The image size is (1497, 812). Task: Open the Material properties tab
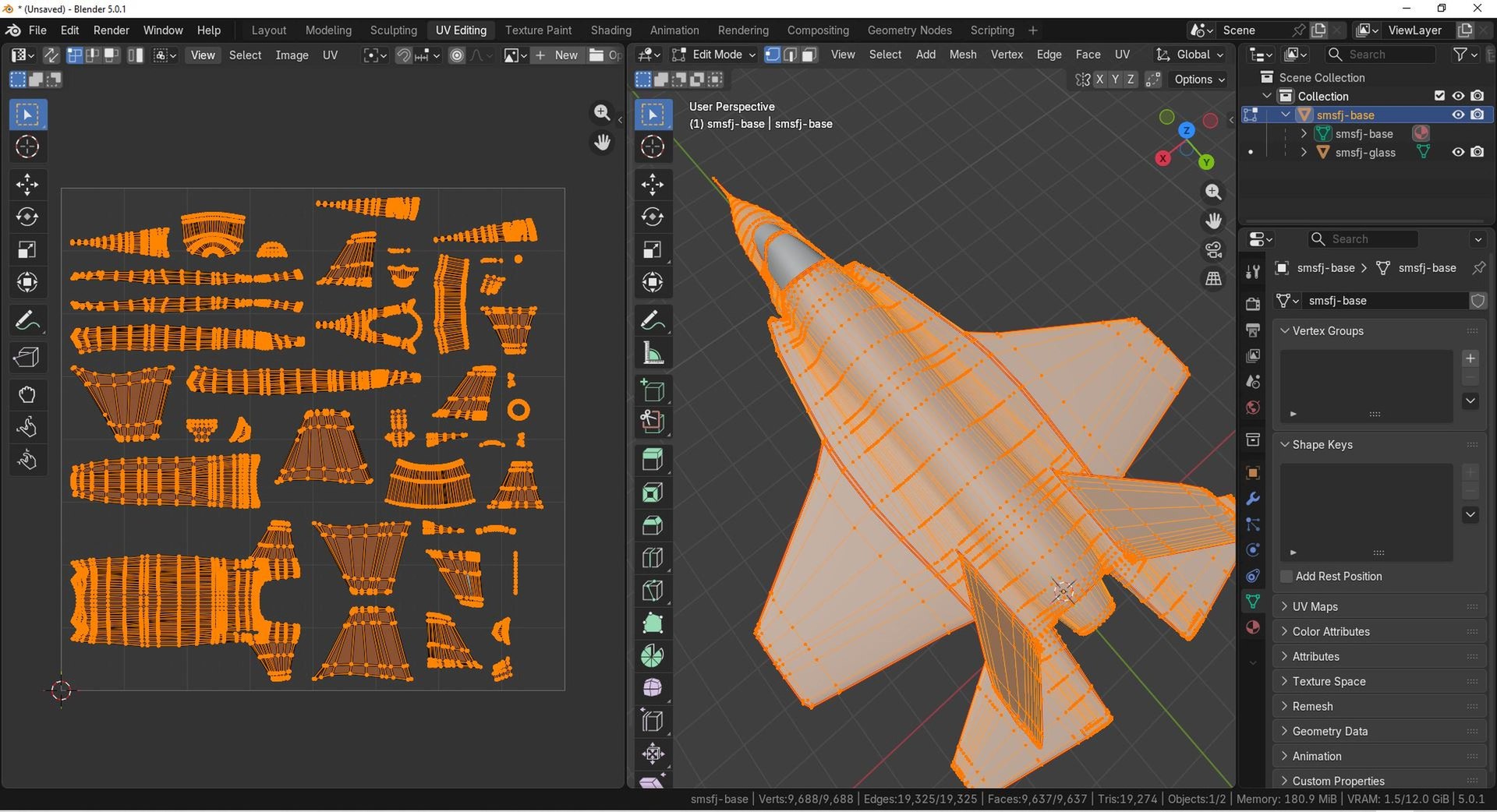(1253, 627)
